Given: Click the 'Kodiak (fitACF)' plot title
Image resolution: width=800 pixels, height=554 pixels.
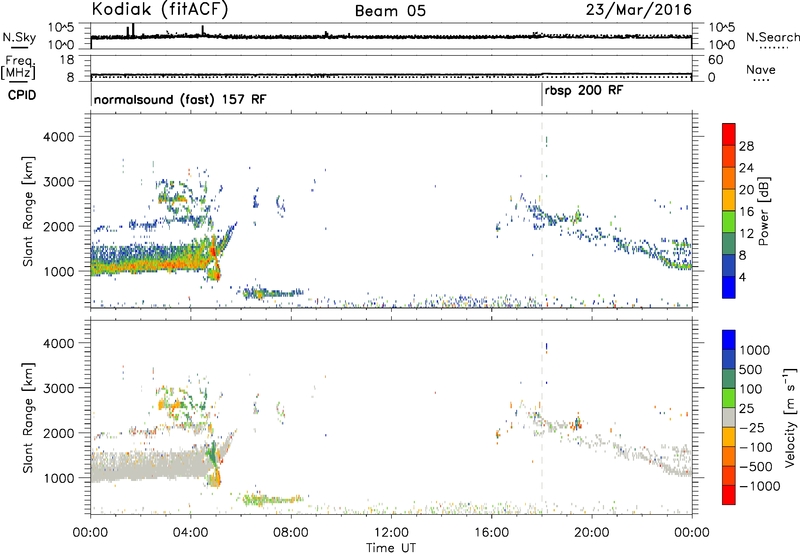Looking at the screenshot, I should 160,9.
